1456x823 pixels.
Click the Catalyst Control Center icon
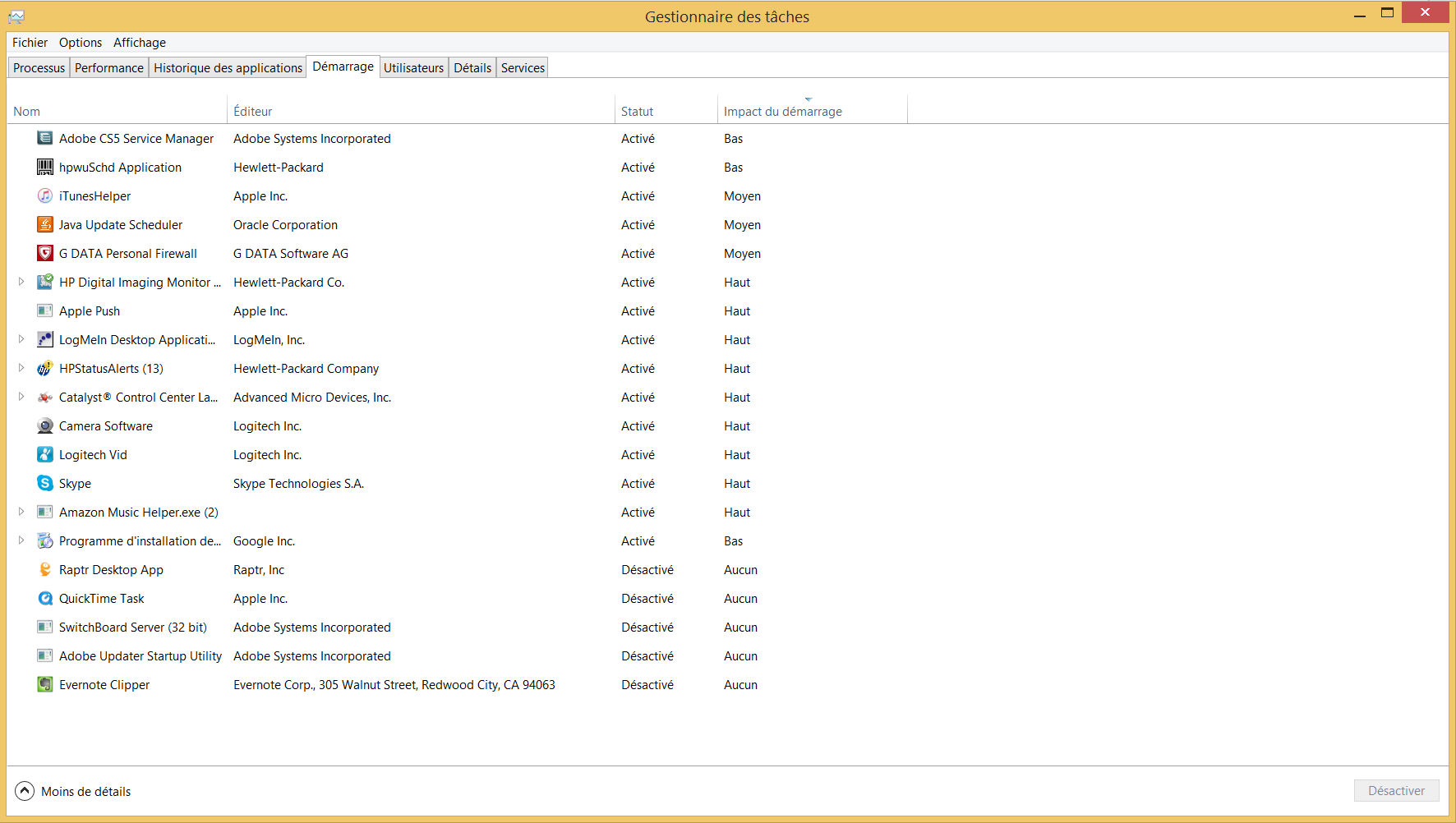point(45,397)
